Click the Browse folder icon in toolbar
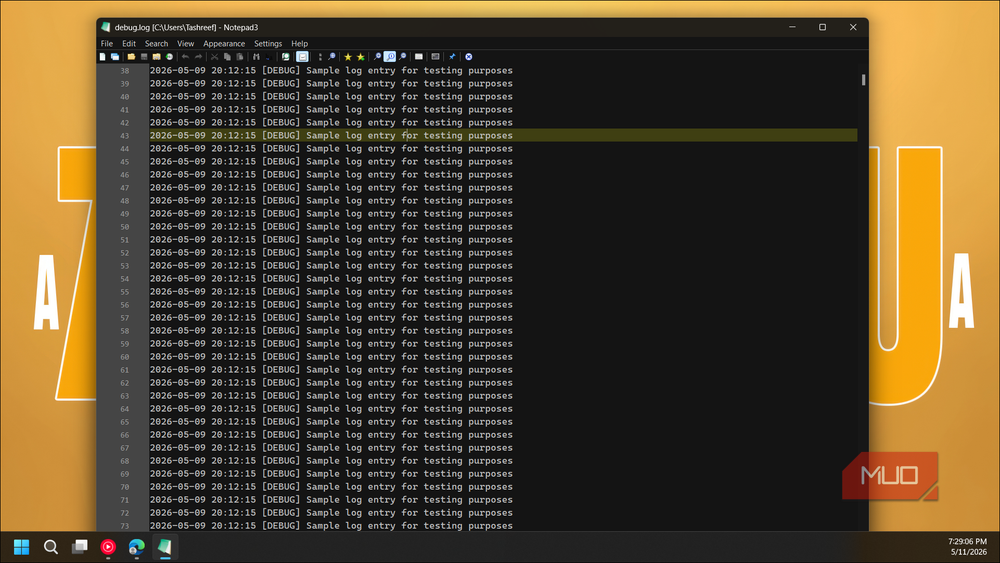The width and height of the screenshot is (1000, 563). coord(156,57)
